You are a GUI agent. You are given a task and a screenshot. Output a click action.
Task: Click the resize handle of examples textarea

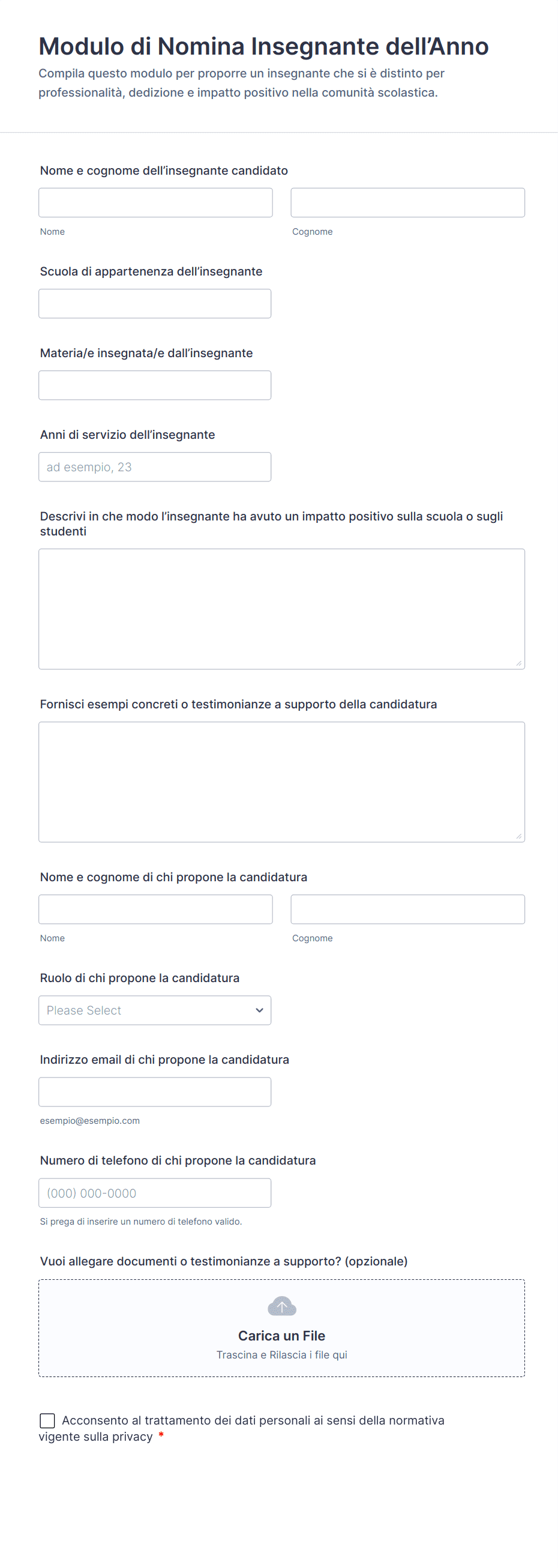tap(518, 836)
